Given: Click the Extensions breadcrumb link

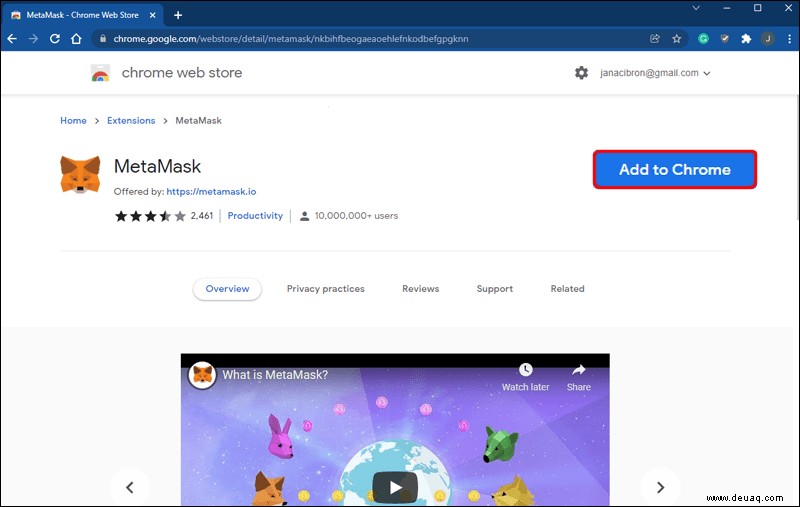Looking at the screenshot, I should pos(131,121).
